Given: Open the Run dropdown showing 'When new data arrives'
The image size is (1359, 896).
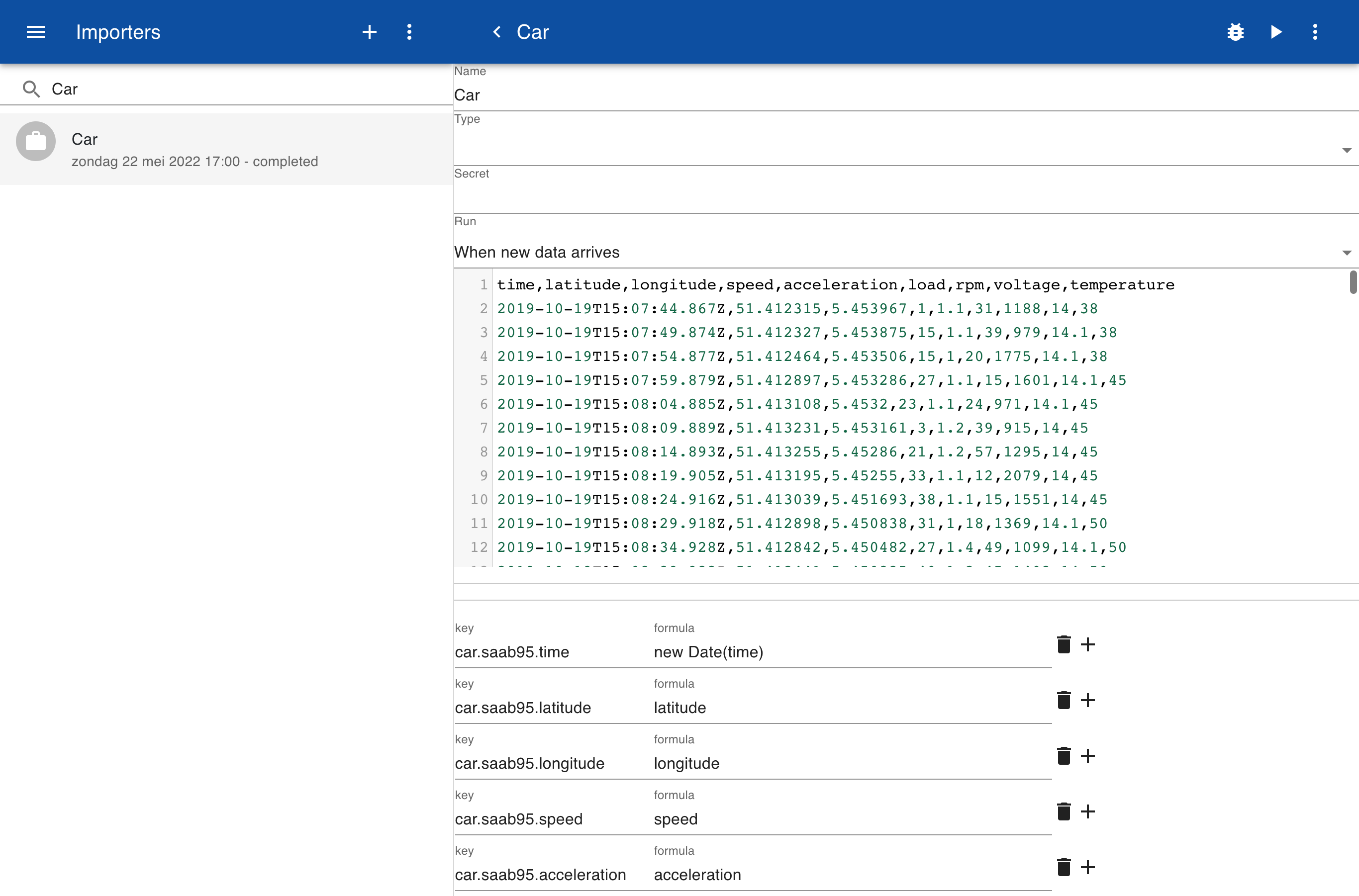Looking at the screenshot, I should tap(906, 252).
